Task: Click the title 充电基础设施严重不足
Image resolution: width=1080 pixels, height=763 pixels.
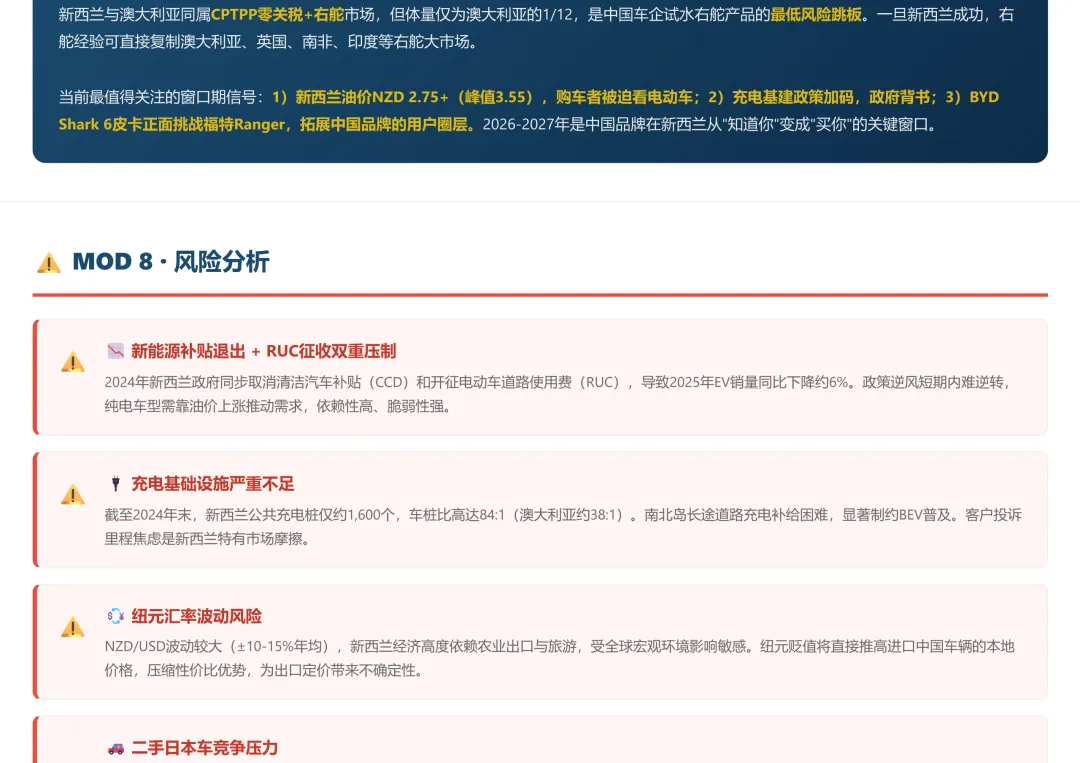Action: pos(213,484)
